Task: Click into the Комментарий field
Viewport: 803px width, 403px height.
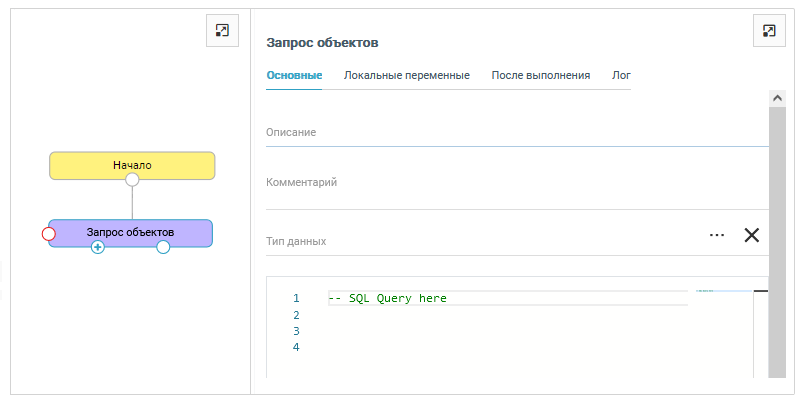Action: click(x=515, y=183)
